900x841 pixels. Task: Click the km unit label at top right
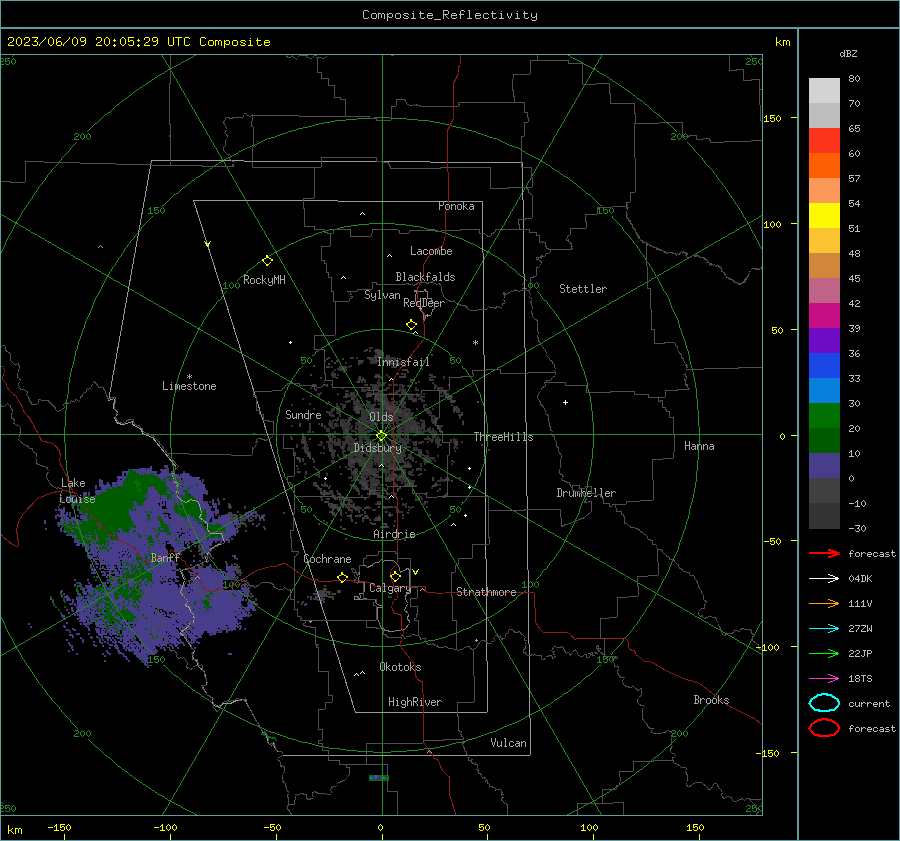pyautogui.click(x=782, y=42)
